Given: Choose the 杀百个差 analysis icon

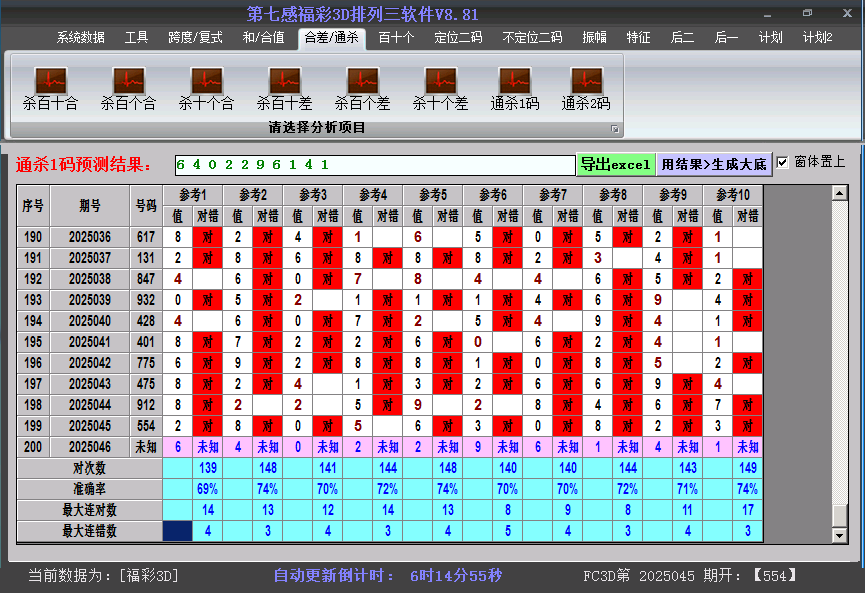Looking at the screenshot, I should point(362,88).
